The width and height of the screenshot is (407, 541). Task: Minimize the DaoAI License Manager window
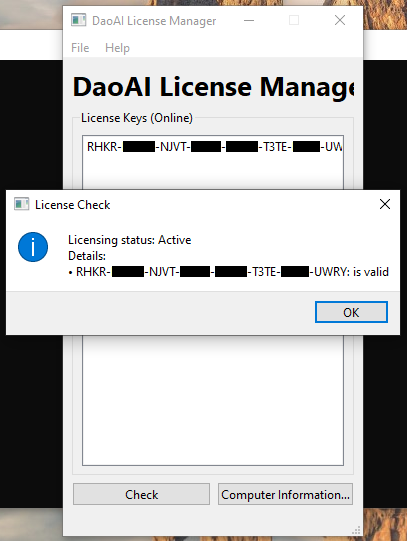click(x=249, y=20)
